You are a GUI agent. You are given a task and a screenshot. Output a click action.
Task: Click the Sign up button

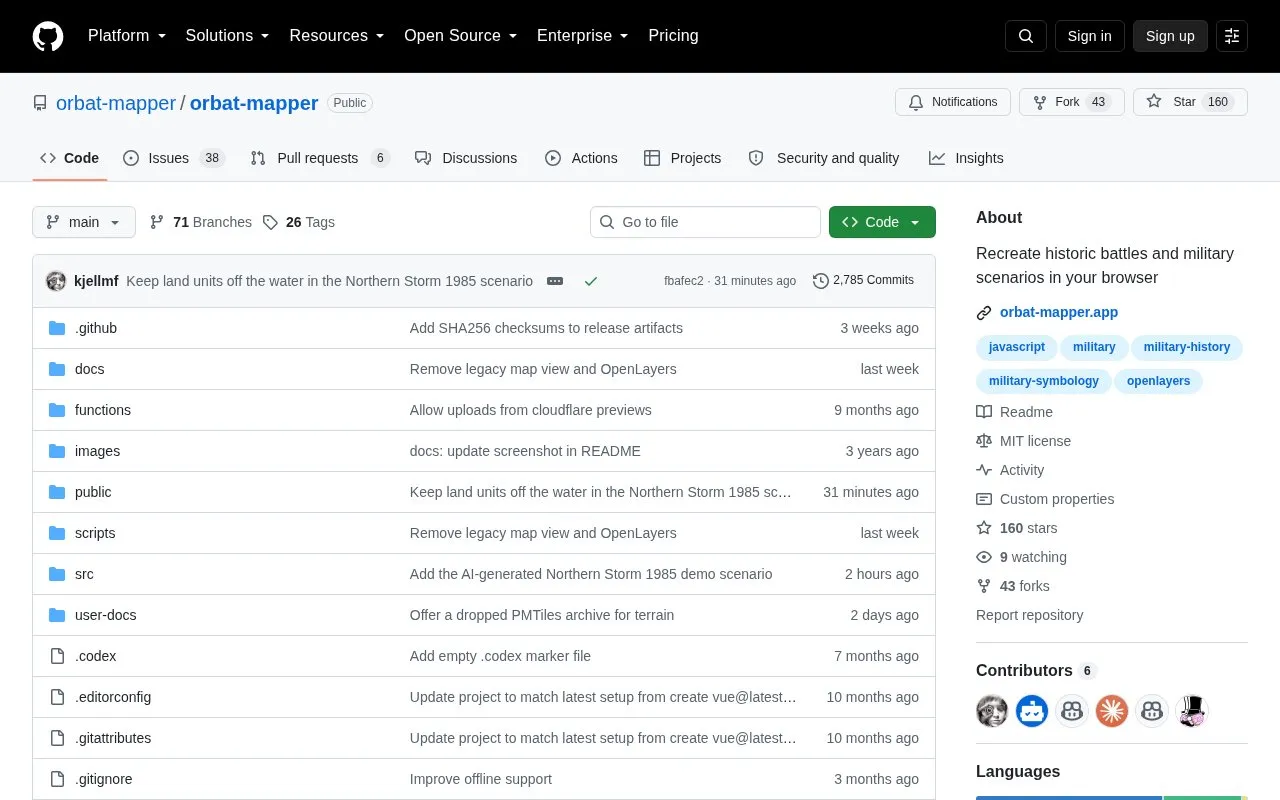[x=1170, y=36]
